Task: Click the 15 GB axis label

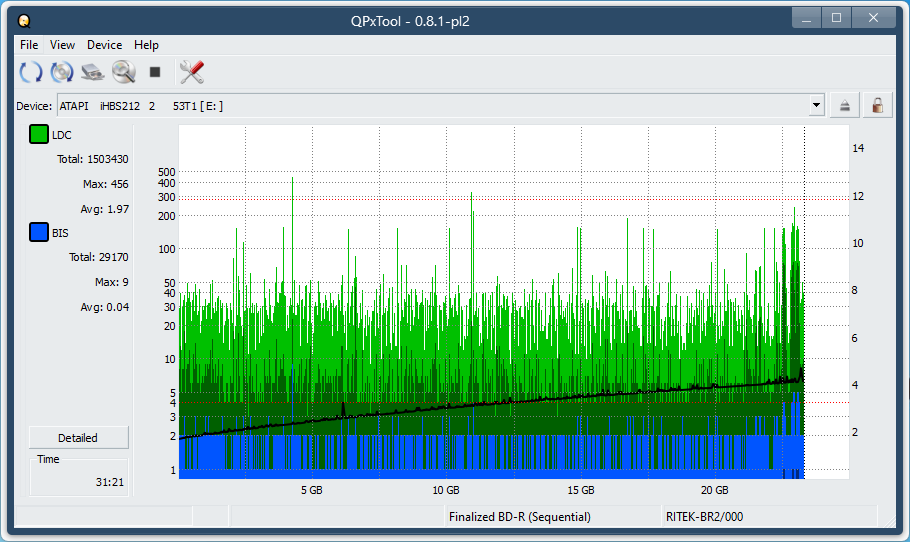Action: point(580,490)
